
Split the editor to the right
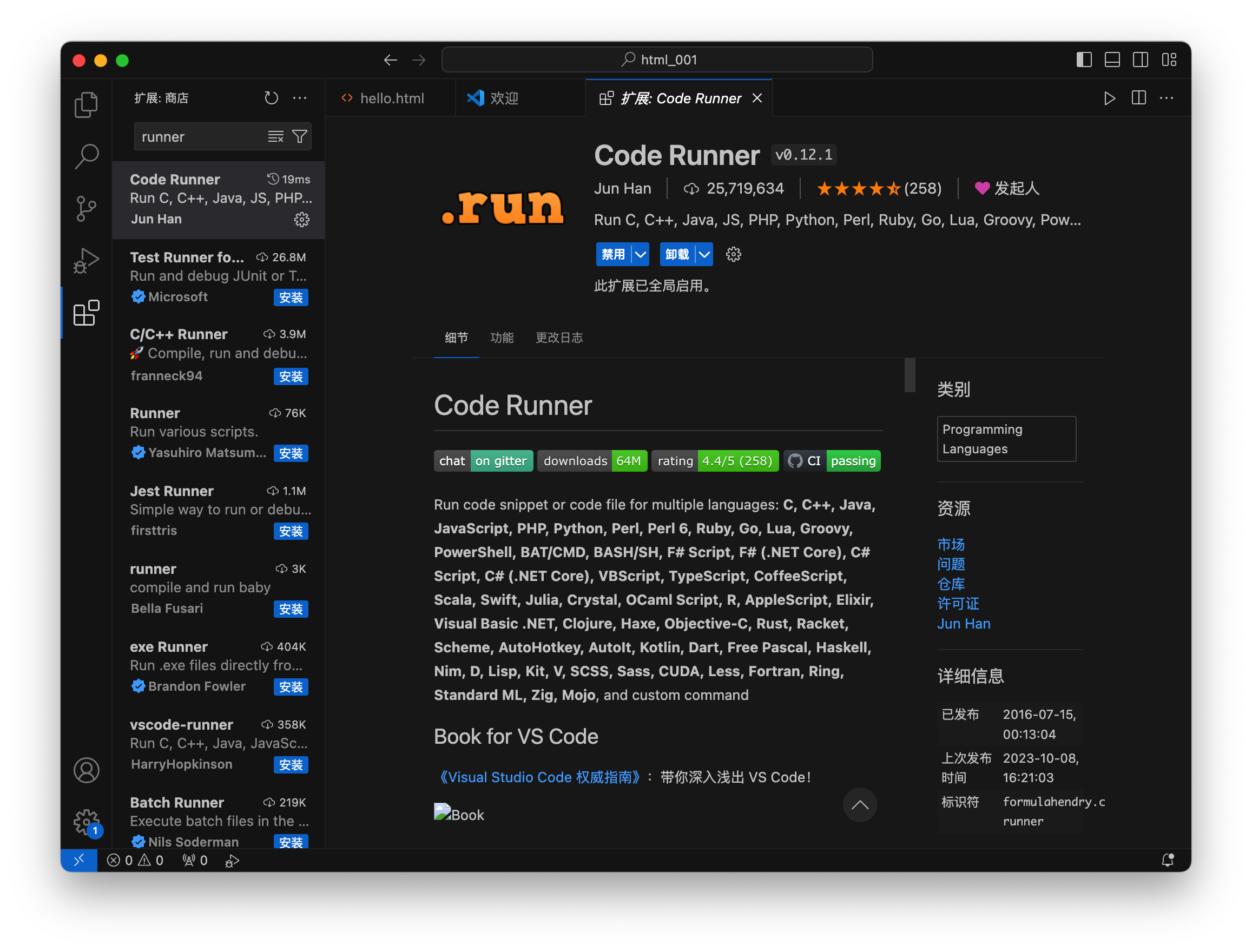tap(1138, 98)
